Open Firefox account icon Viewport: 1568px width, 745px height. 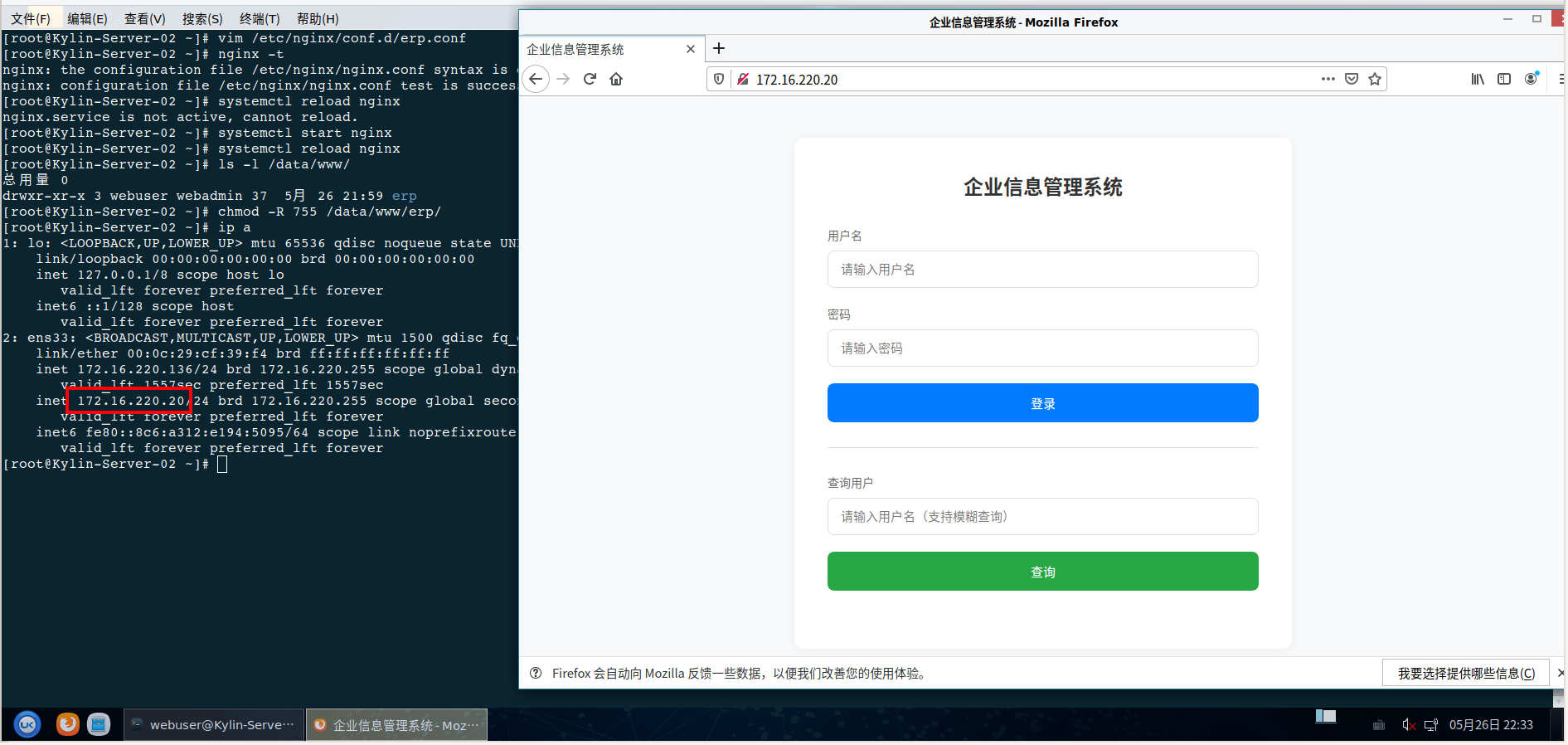(1531, 79)
